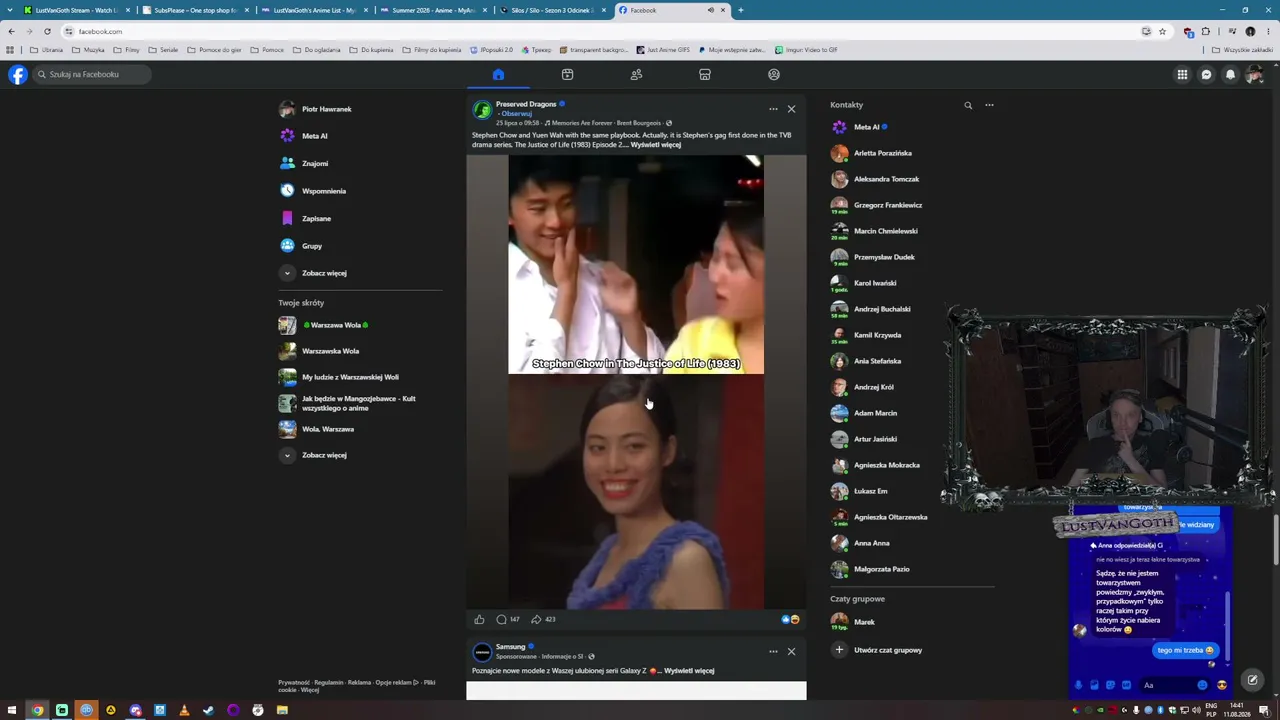Open the Facebook logo home link
Screen dimensions: 1280x720
[17, 74]
